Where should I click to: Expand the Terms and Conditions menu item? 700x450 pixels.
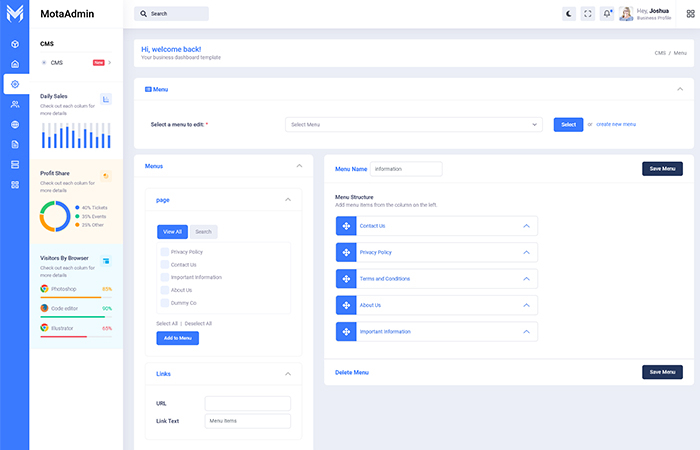click(526, 279)
